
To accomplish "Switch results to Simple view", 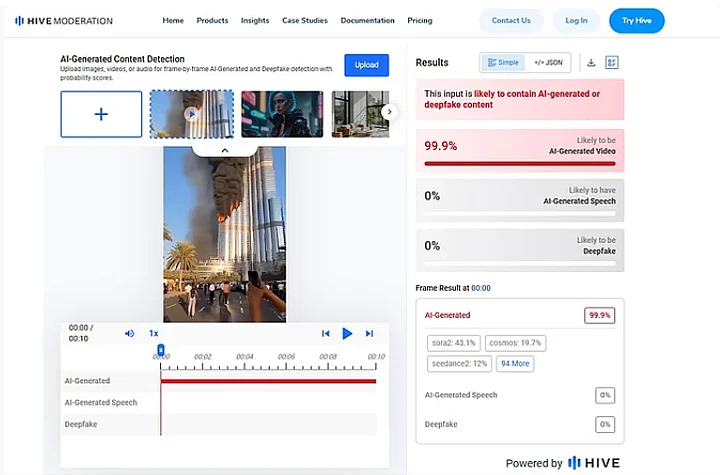I will (x=503, y=62).
